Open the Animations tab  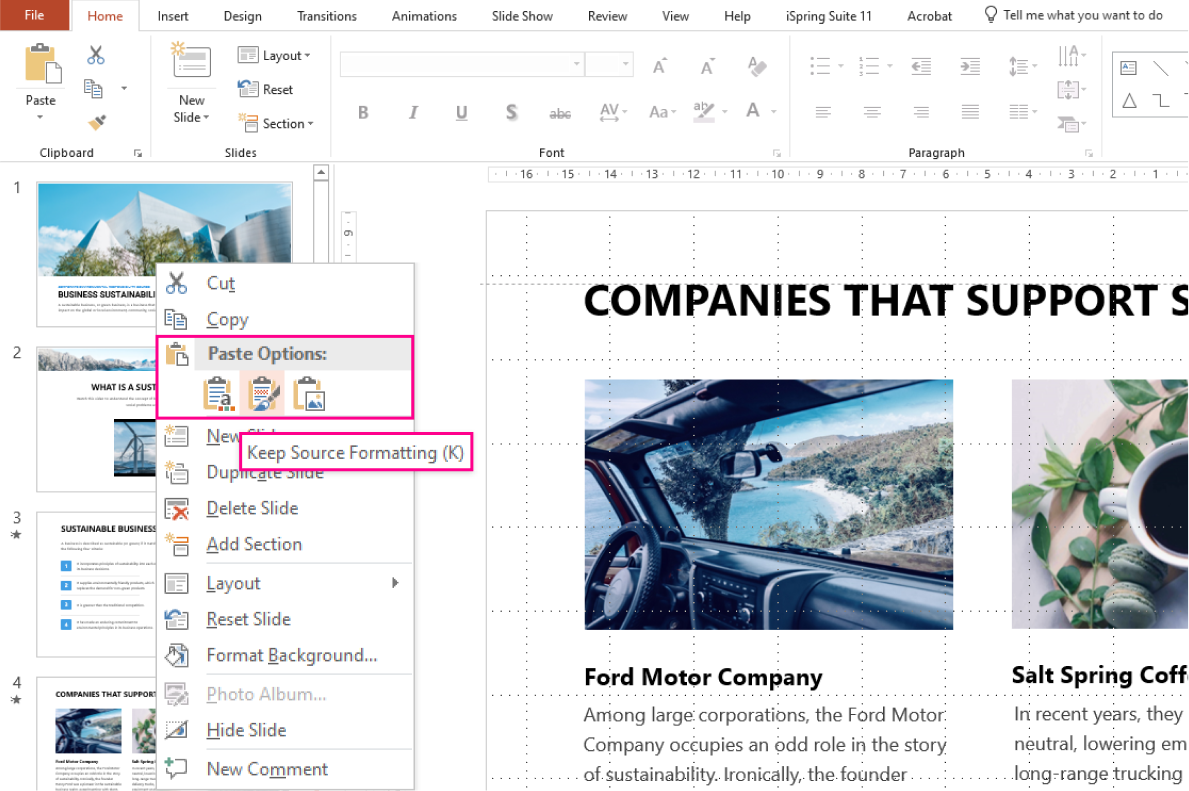point(425,16)
